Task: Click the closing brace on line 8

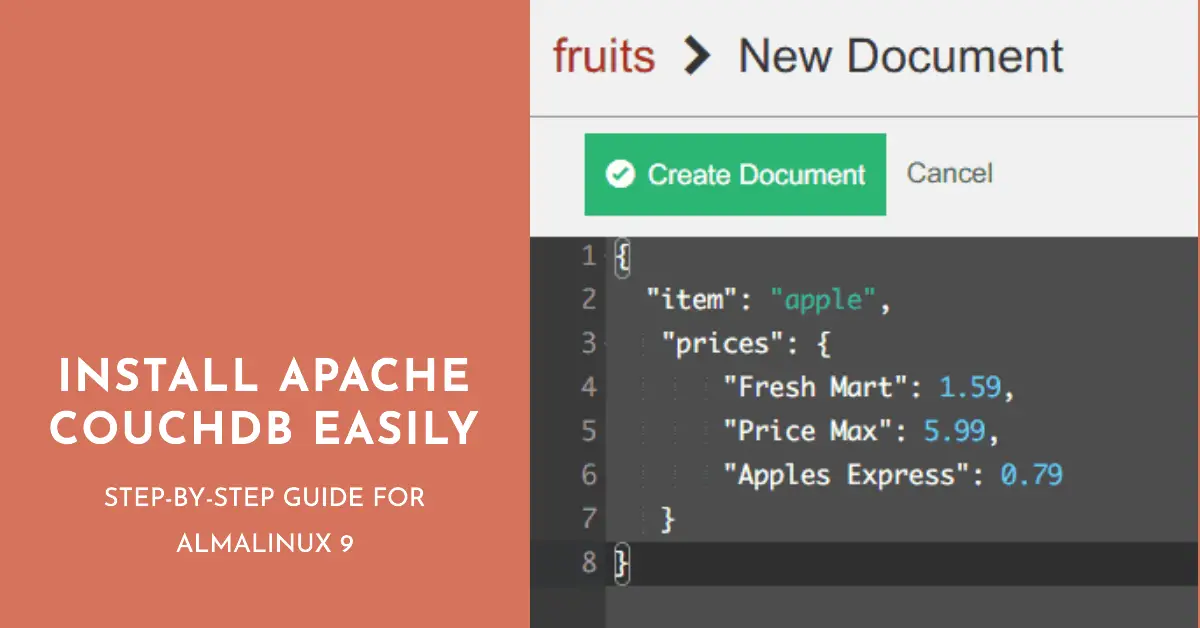Action: click(x=622, y=563)
